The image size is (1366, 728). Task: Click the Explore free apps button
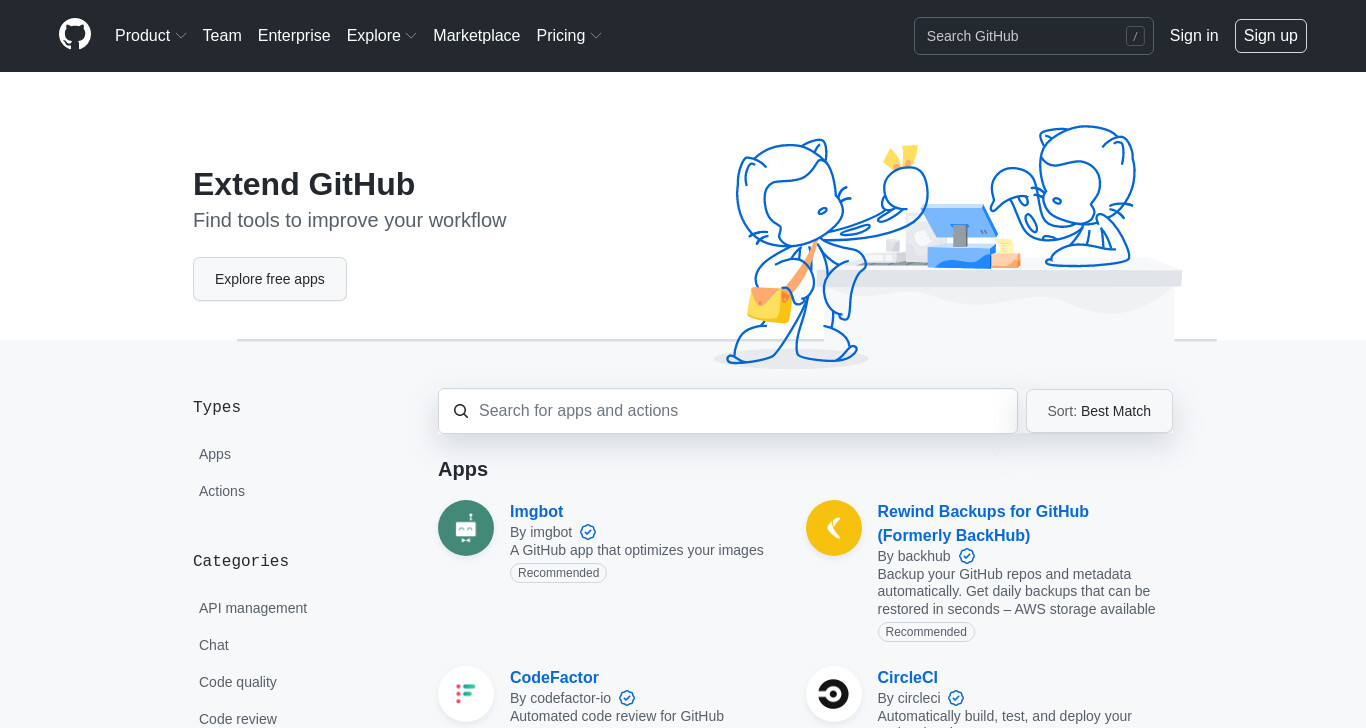pyautogui.click(x=270, y=279)
